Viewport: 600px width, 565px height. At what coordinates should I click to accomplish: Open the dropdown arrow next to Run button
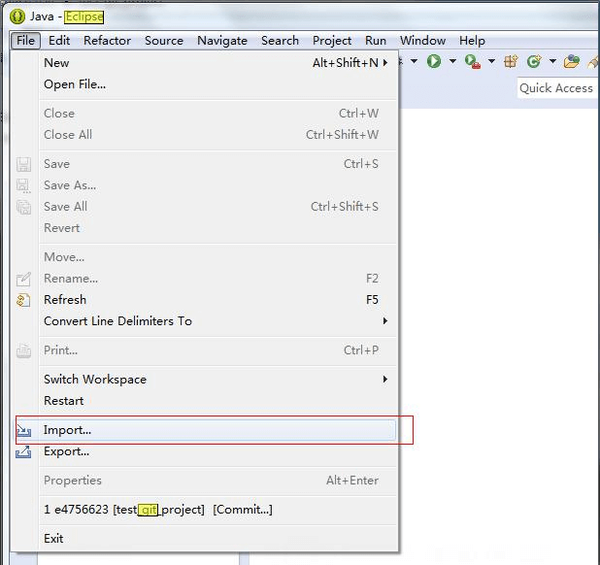click(452, 61)
